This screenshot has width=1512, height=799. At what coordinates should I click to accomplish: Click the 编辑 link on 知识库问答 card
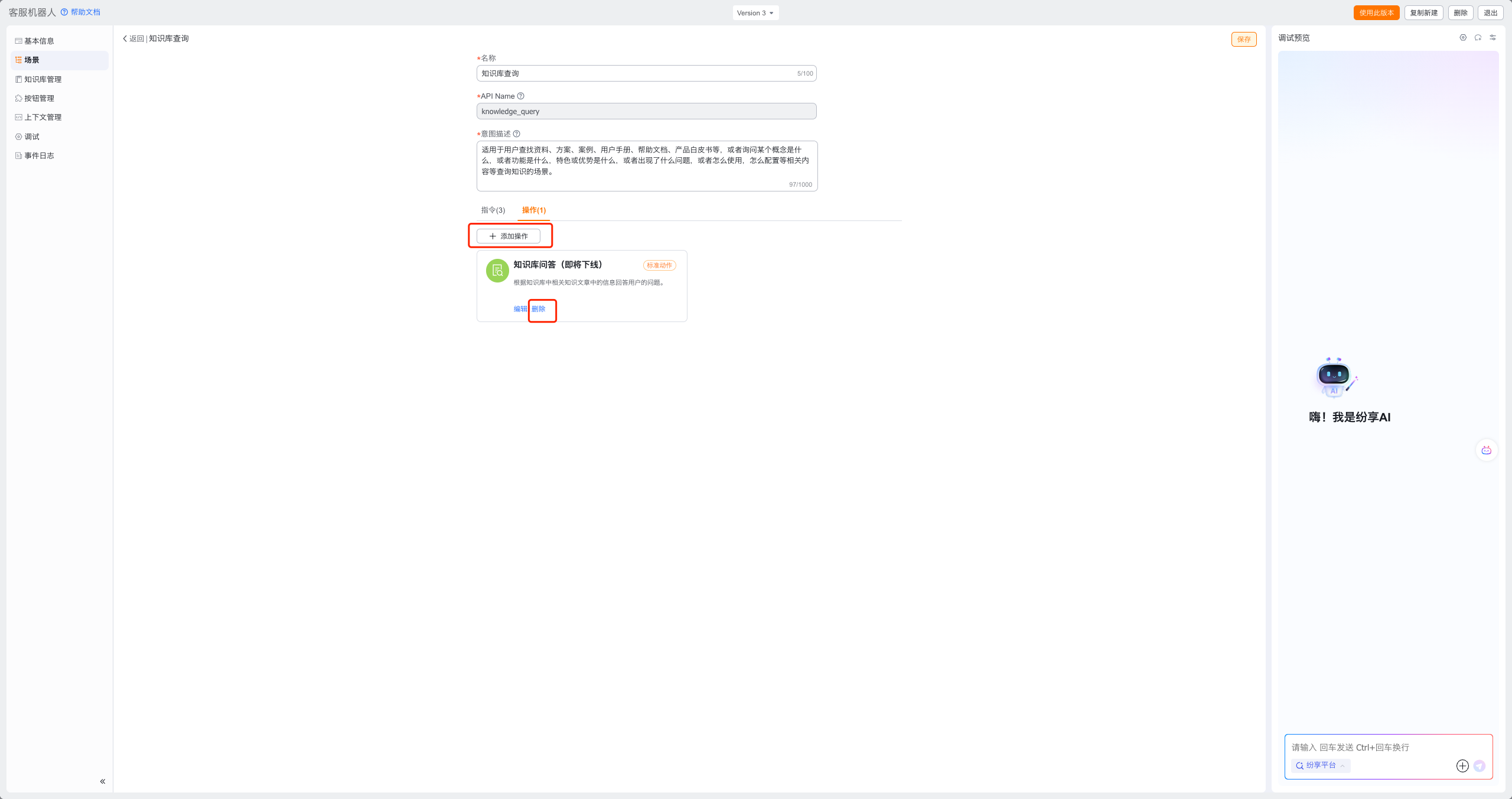[520, 309]
